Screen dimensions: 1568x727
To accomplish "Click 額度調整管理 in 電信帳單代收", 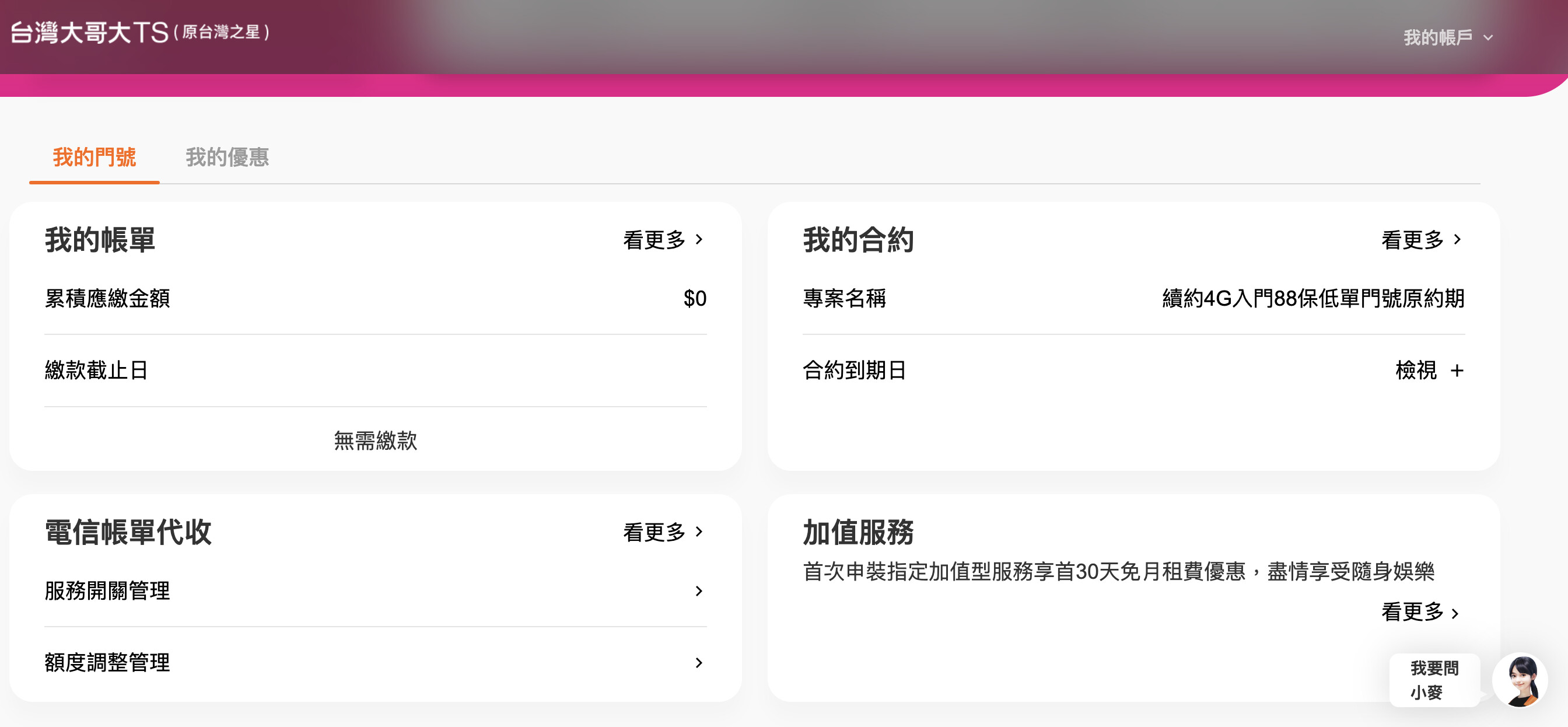I will [108, 662].
